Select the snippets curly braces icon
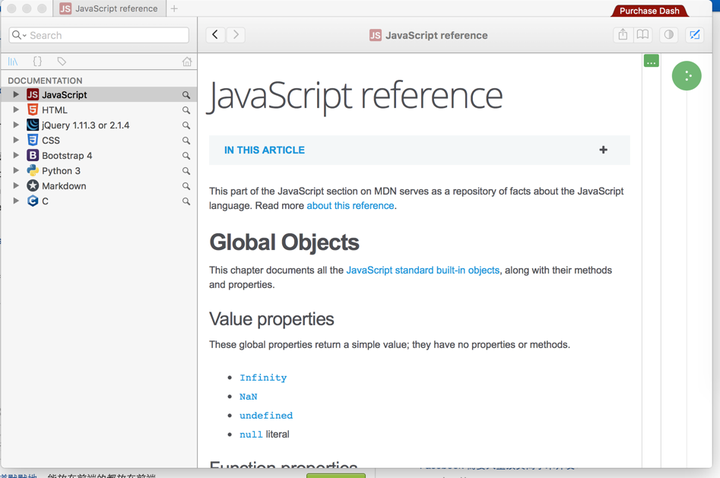Viewport: 720px width, 478px height. tap(37, 61)
